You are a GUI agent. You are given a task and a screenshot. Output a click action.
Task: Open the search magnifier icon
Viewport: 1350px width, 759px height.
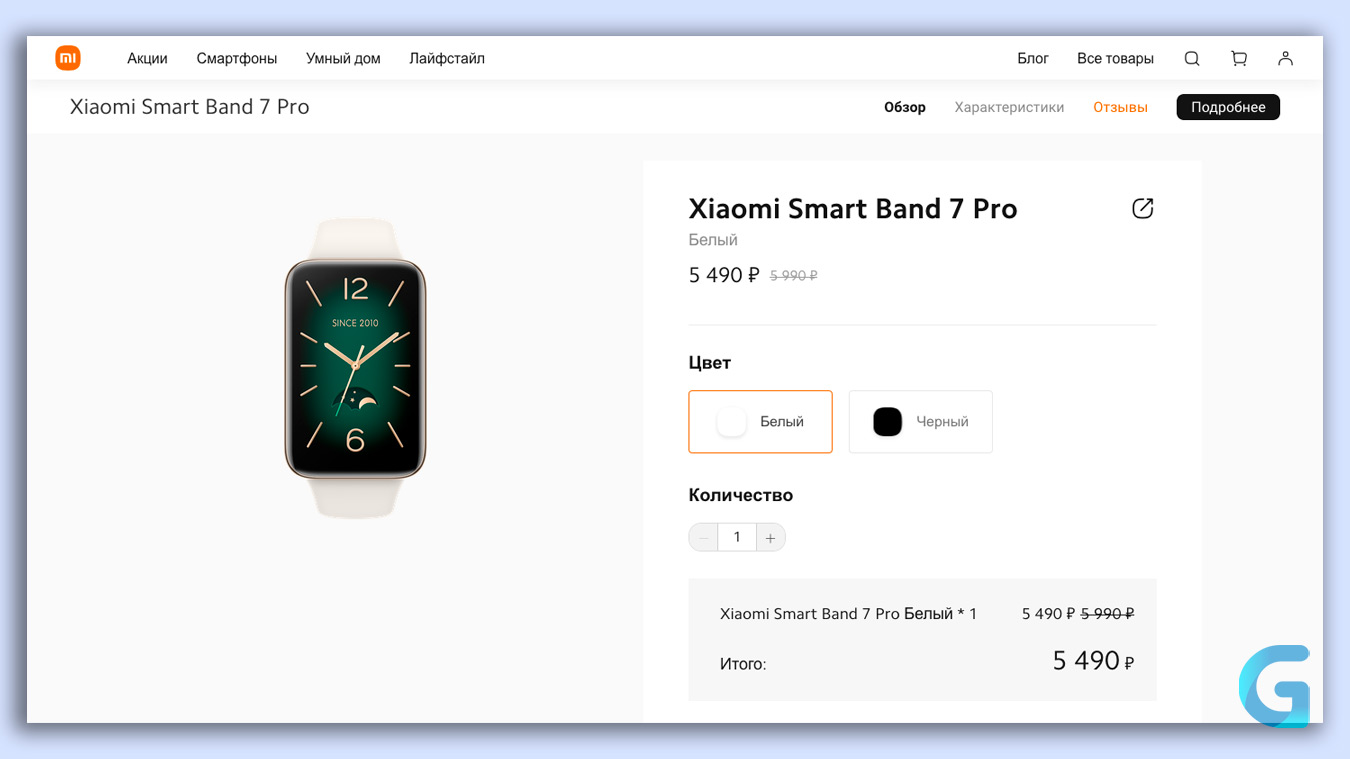coord(1192,59)
